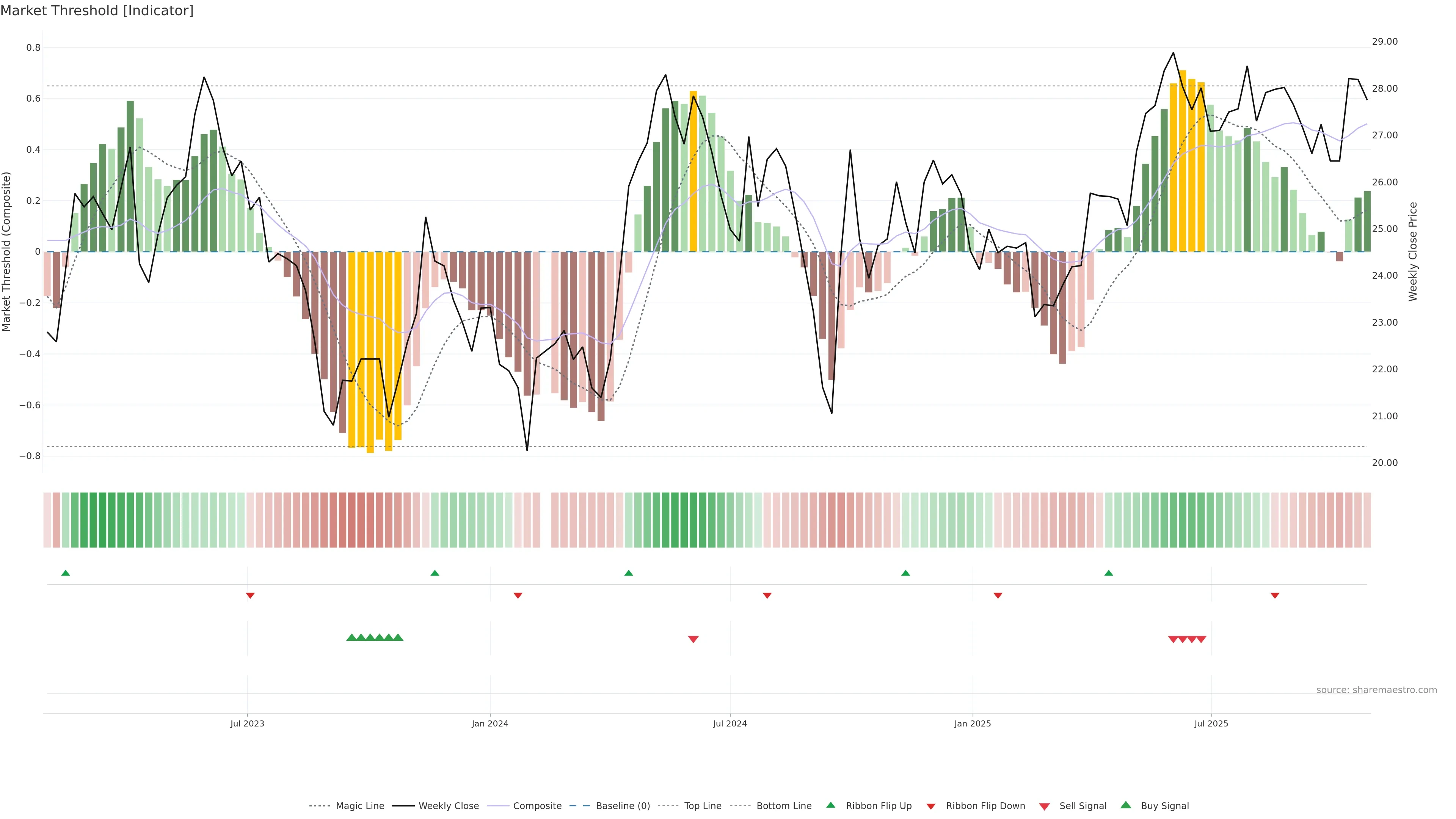The image size is (1456, 819).
Task: Click the Buy Signal legend triangle icon
Action: pyautogui.click(x=1126, y=805)
